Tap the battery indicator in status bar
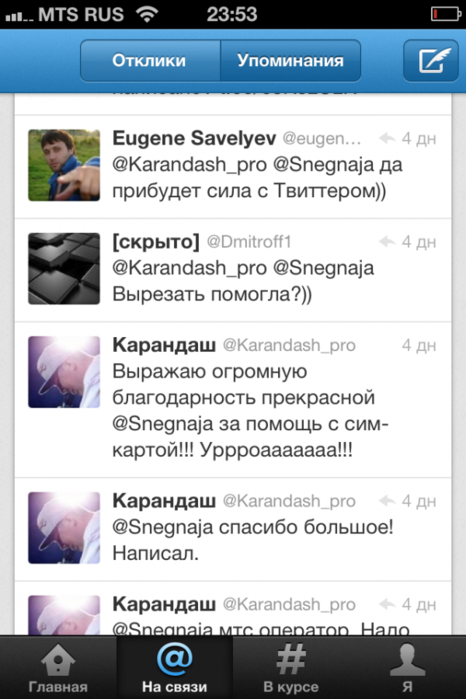Viewport: 466px width, 699px height. 445,14
